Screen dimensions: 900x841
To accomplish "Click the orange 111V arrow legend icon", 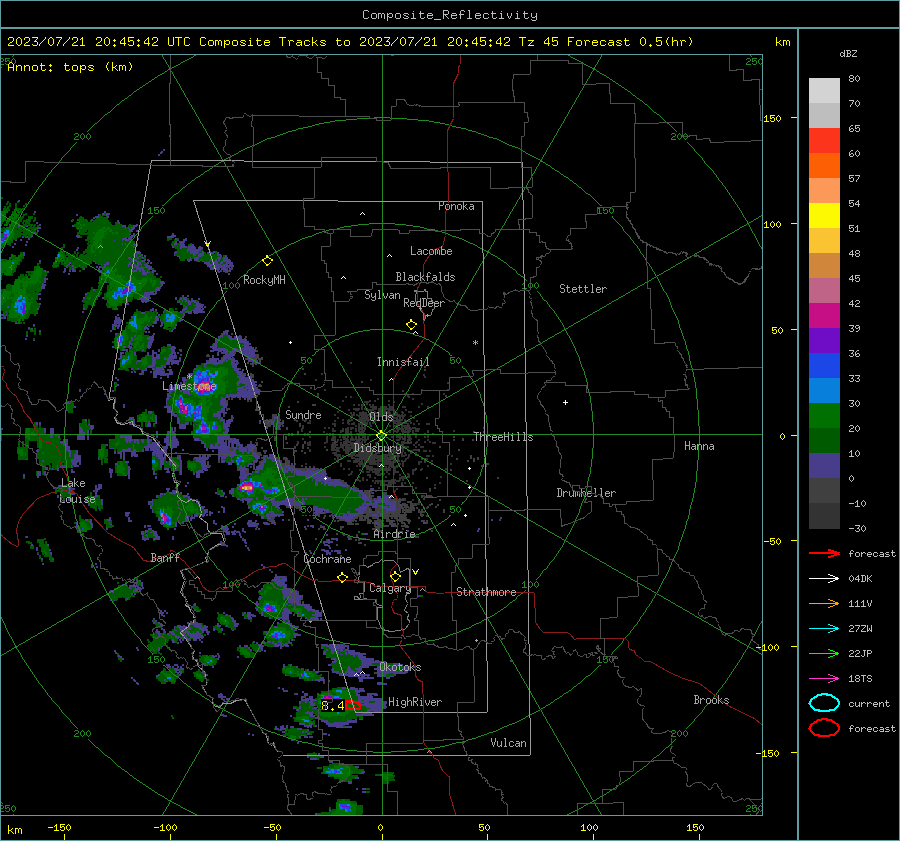I will click(x=824, y=603).
